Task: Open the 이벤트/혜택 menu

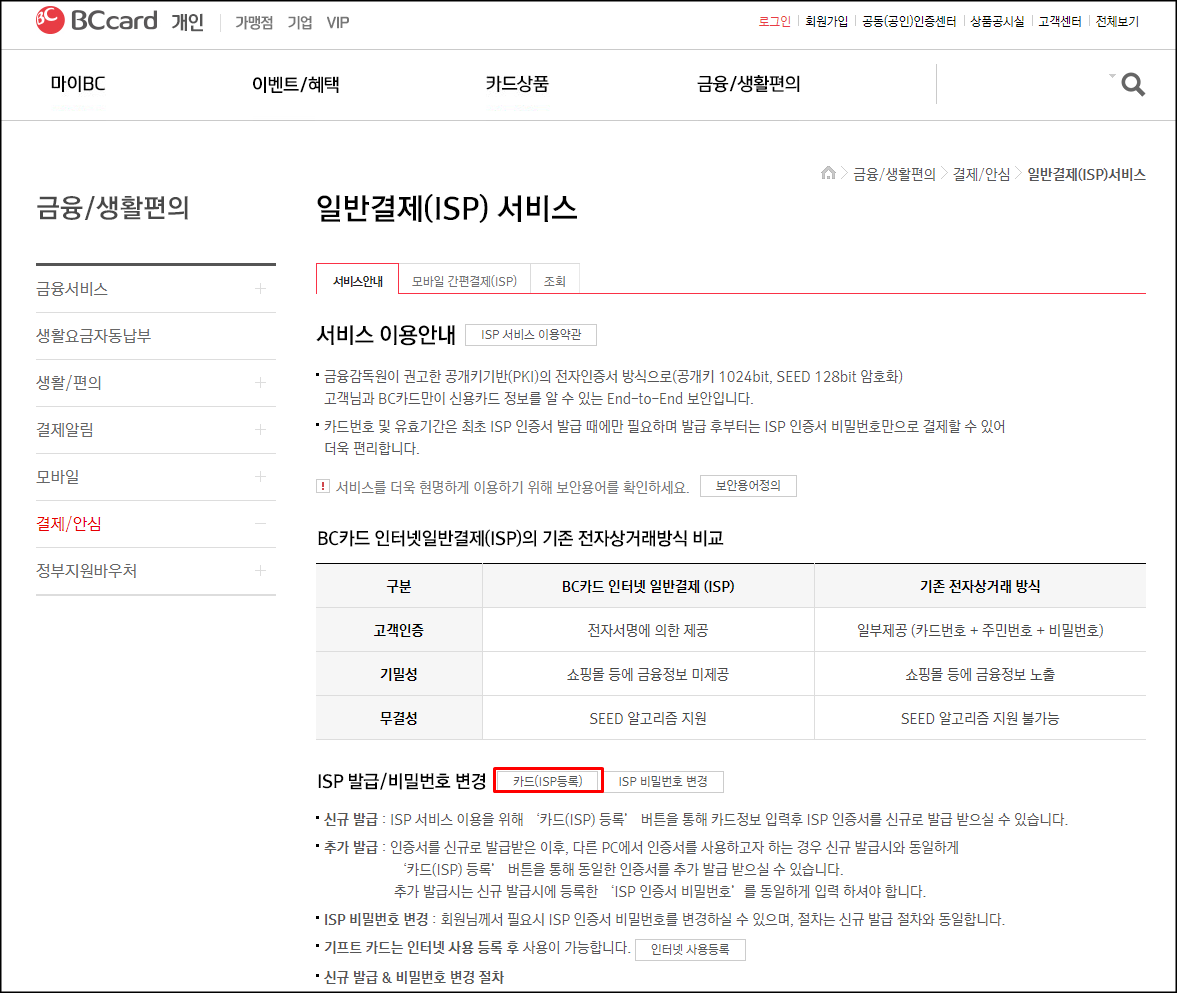Action: click(x=294, y=84)
